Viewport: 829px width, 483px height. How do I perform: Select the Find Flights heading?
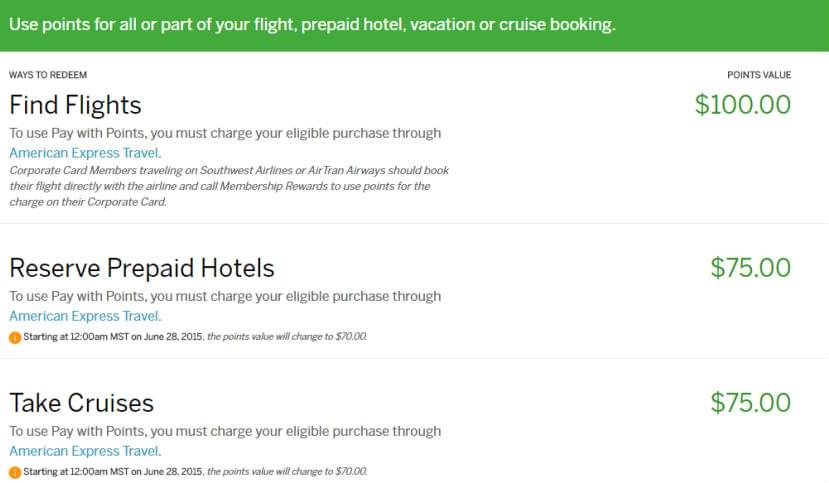pos(75,105)
